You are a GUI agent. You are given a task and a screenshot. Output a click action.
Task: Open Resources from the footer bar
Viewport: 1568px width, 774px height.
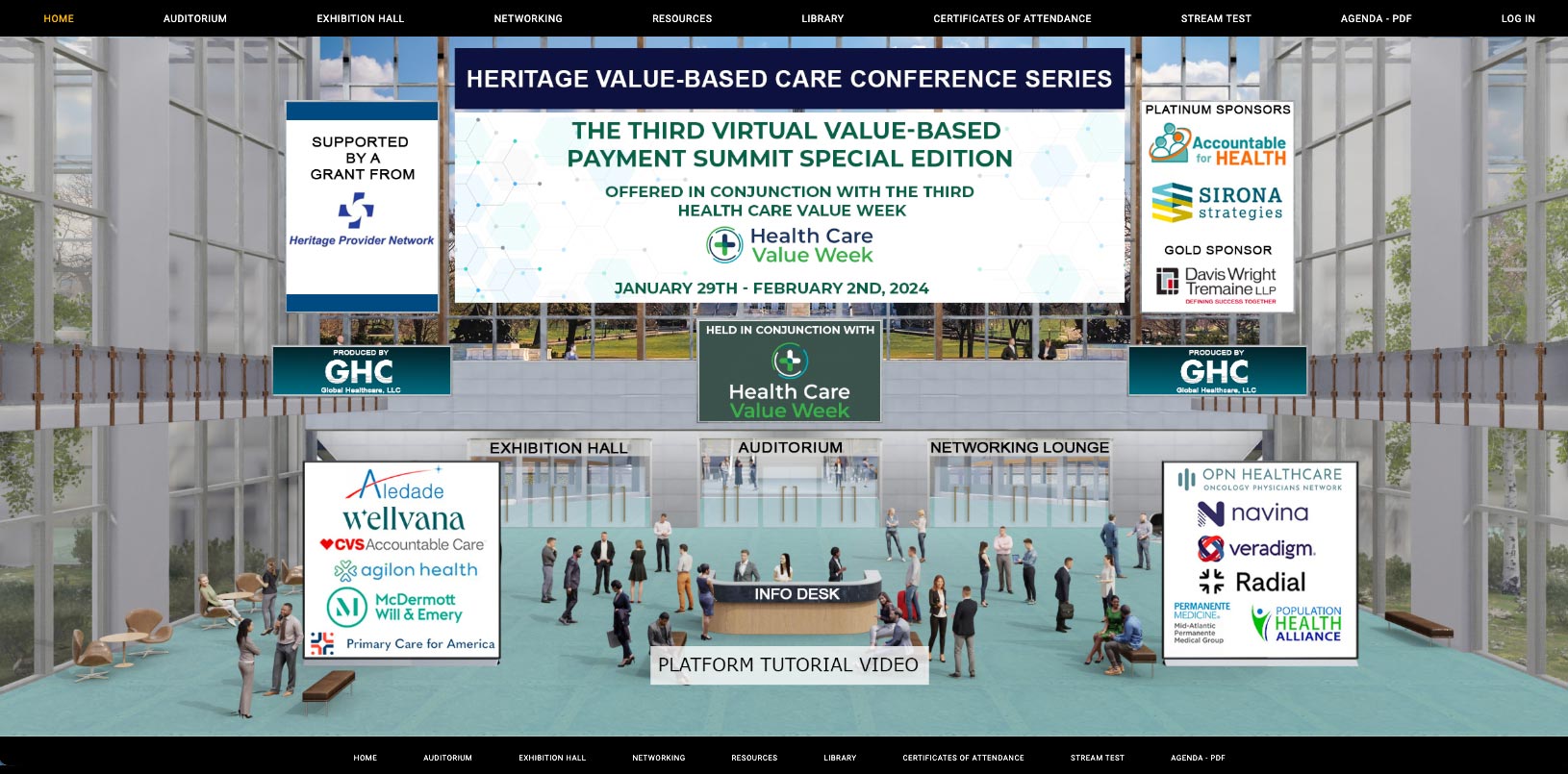pos(754,758)
